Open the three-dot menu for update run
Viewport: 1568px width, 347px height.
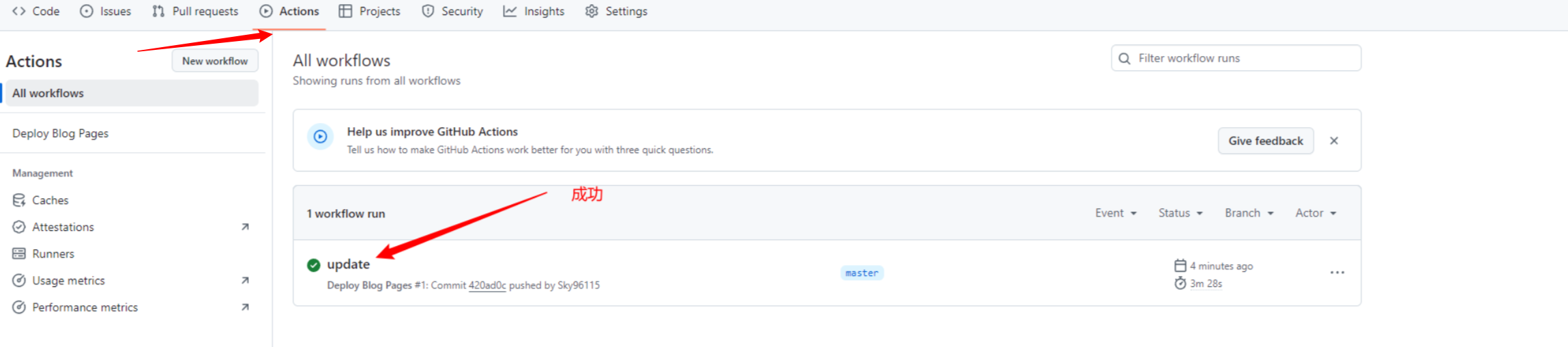(1337, 273)
